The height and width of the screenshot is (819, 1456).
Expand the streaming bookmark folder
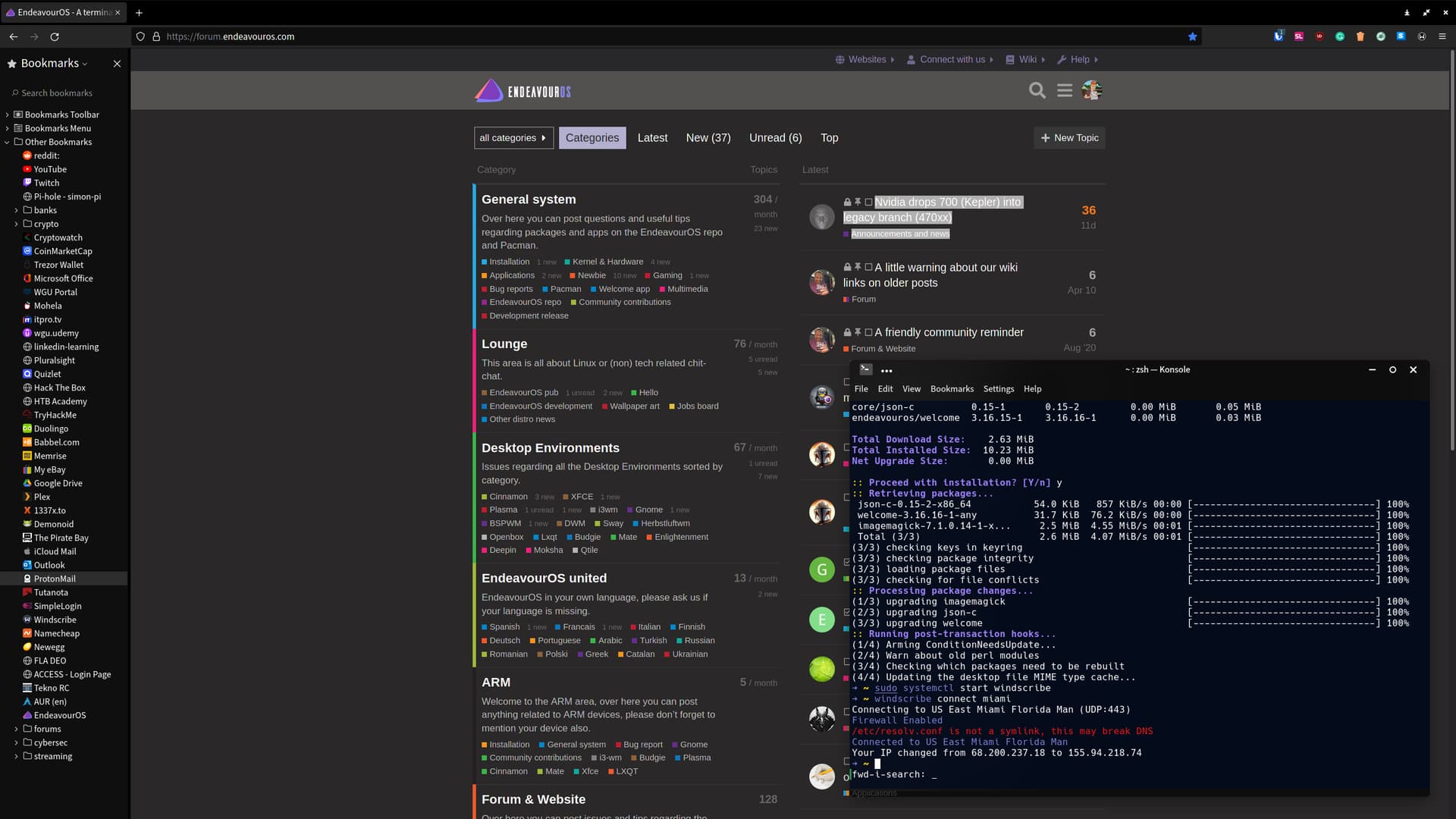pos(16,756)
